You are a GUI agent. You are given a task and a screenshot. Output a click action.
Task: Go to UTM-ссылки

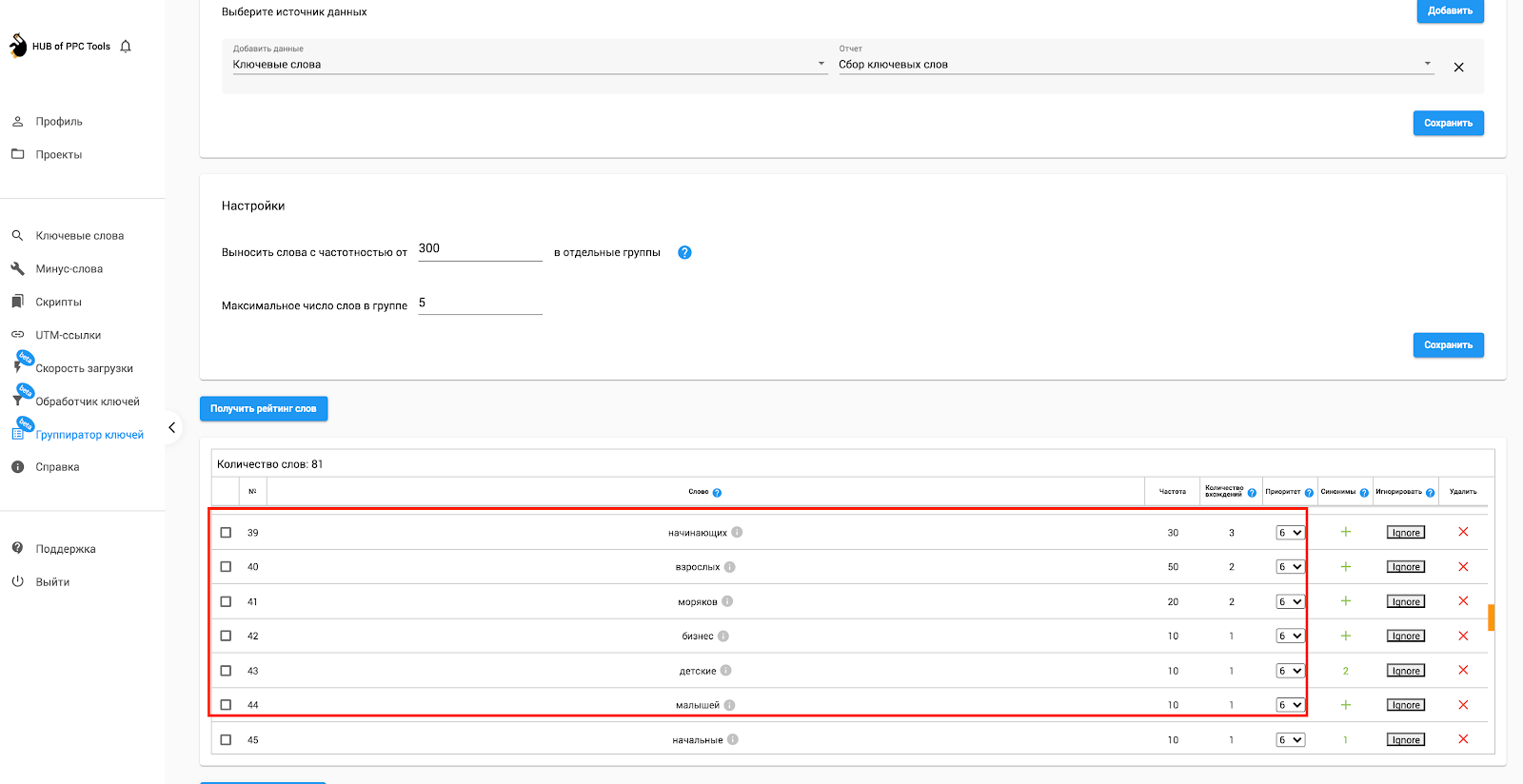pyautogui.click(x=68, y=335)
